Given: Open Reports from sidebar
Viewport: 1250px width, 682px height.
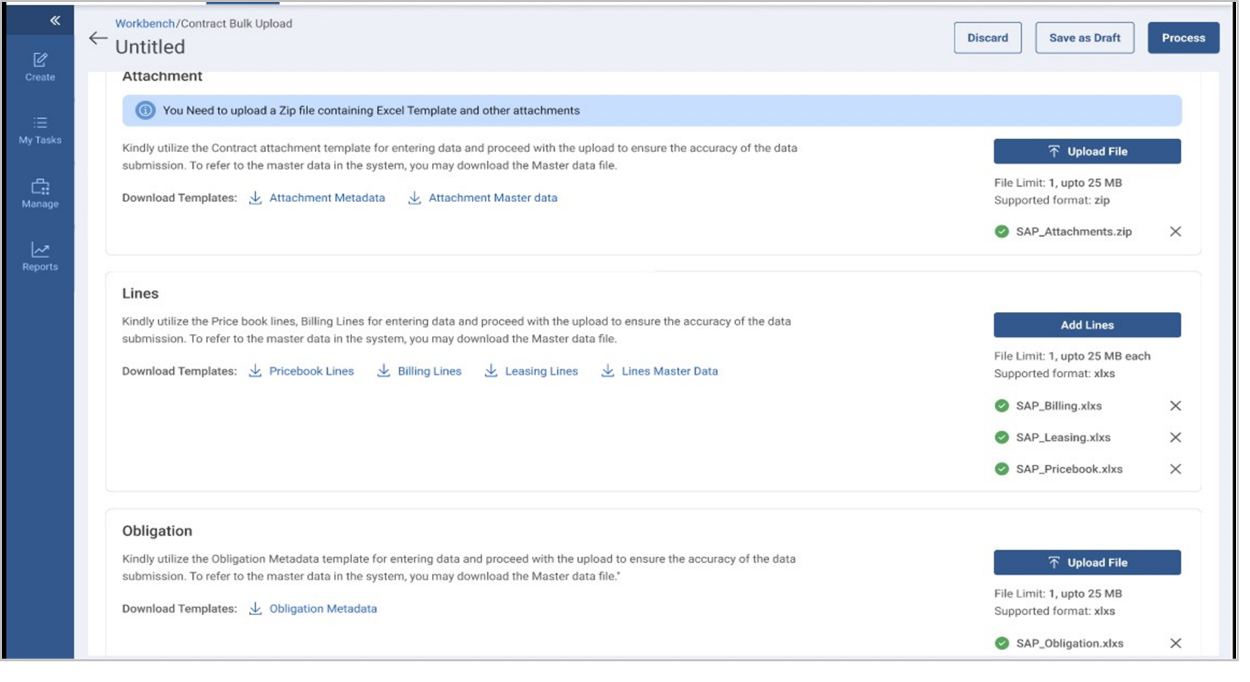Looking at the screenshot, I should tap(40, 256).
